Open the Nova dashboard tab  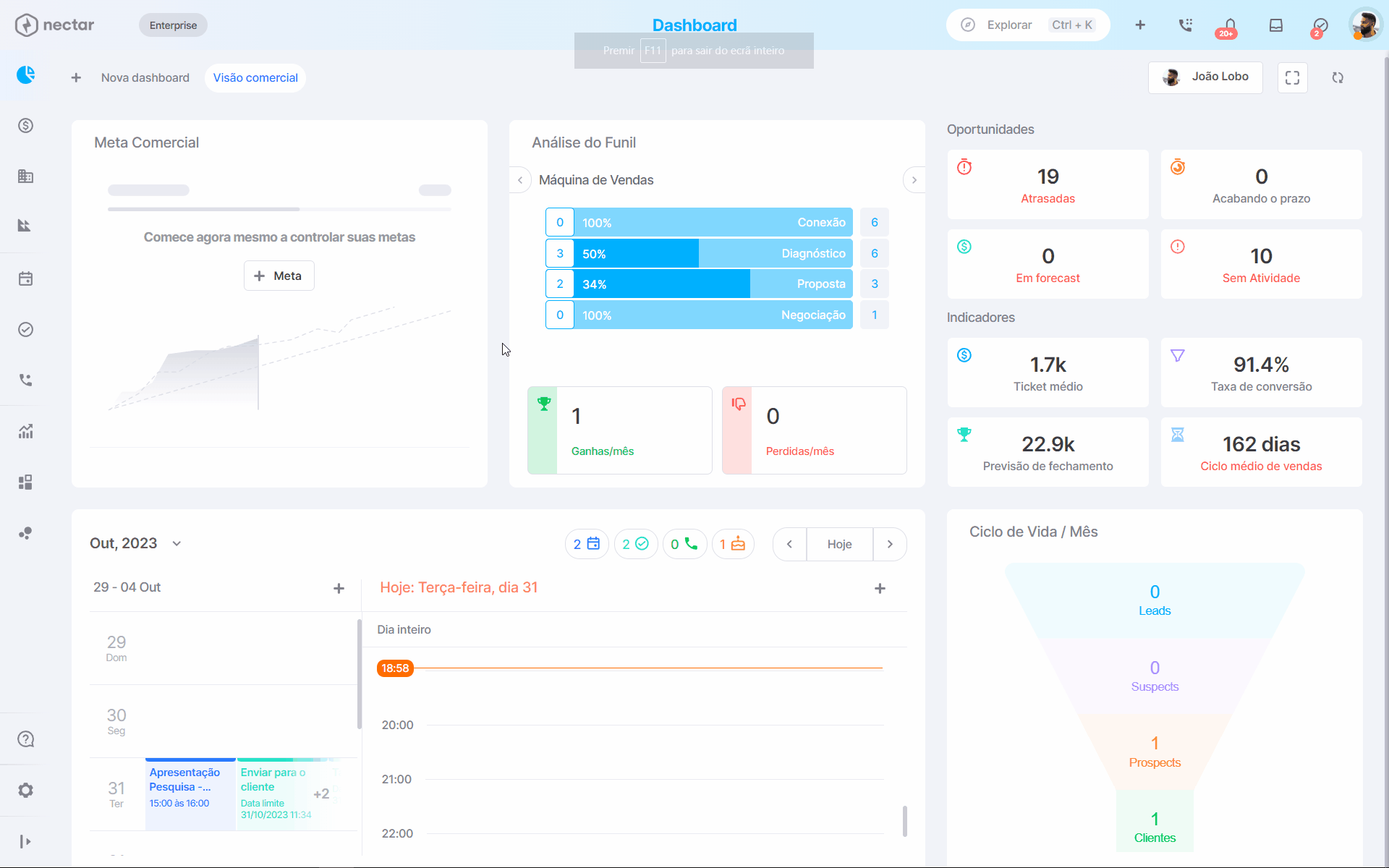pyautogui.click(x=145, y=77)
